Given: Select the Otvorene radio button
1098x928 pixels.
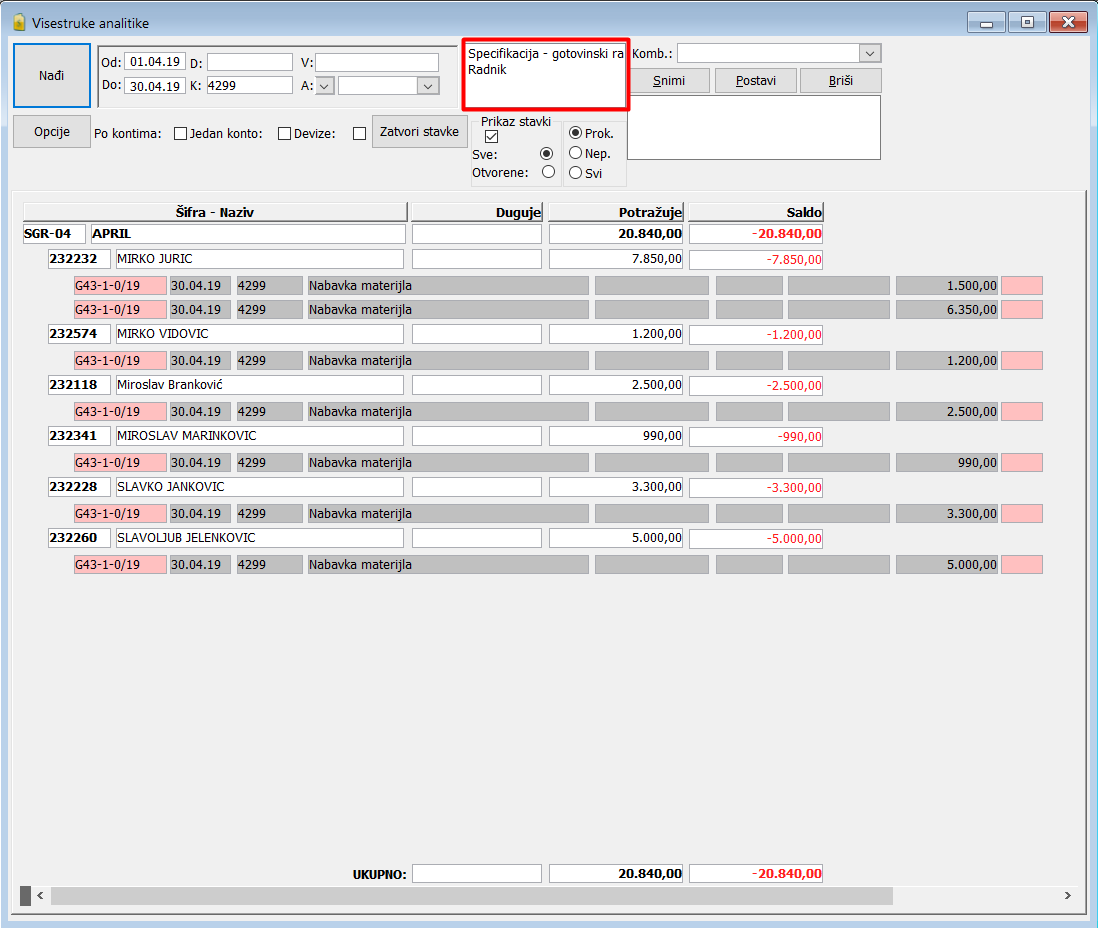Looking at the screenshot, I should (x=548, y=172).
